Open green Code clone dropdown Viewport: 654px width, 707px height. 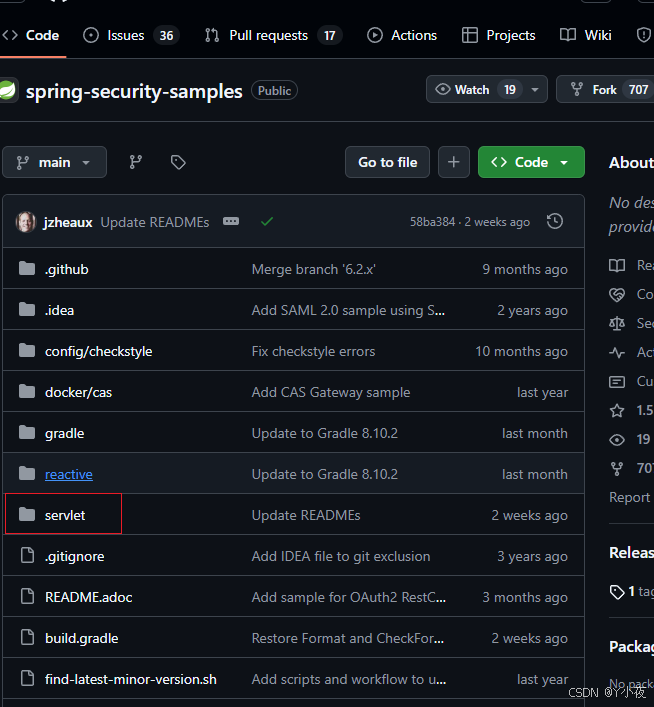[x=531, y=162]
